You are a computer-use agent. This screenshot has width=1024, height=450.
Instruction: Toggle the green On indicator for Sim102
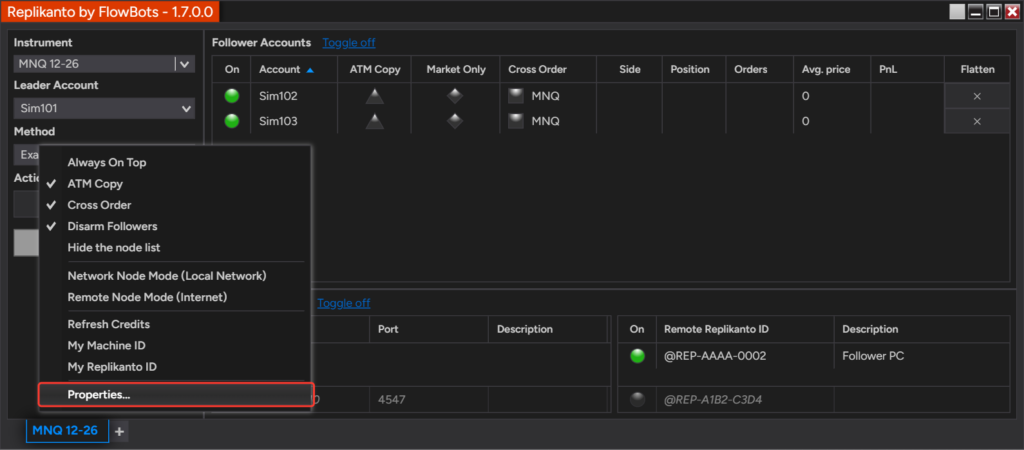pos(232,96)
